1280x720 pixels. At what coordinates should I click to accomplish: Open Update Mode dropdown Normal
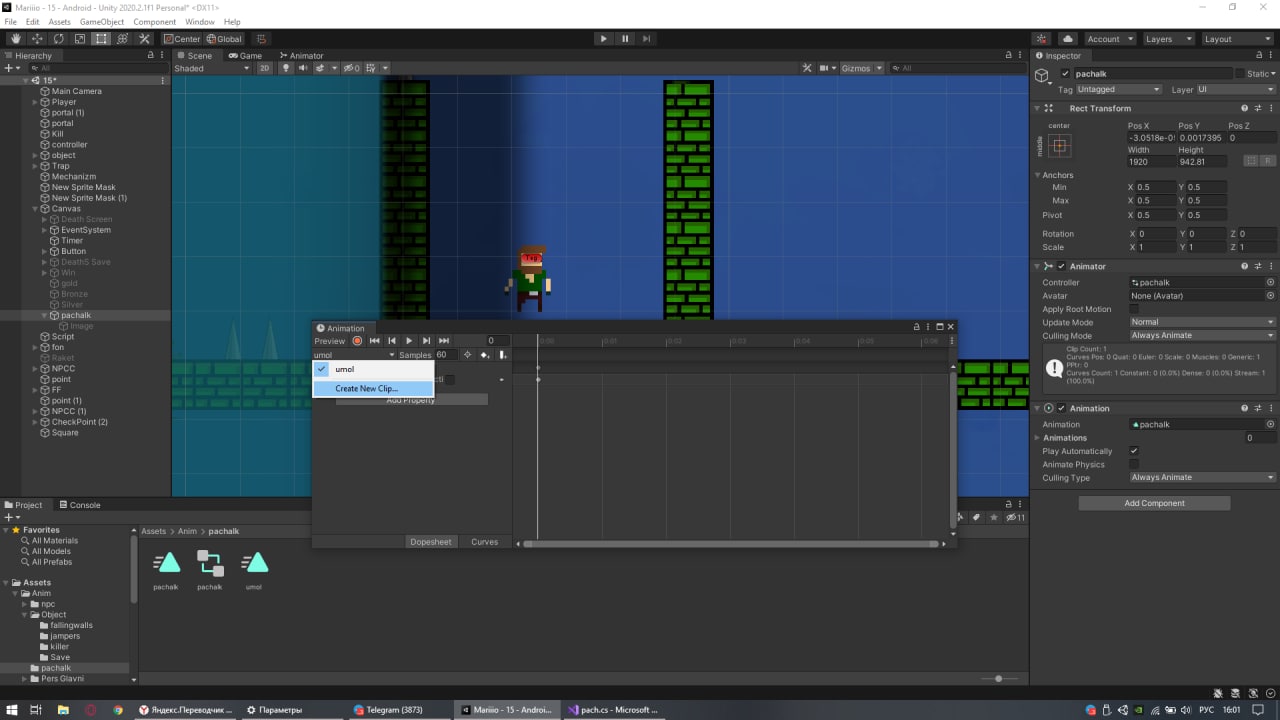(x=1202, y=322)
